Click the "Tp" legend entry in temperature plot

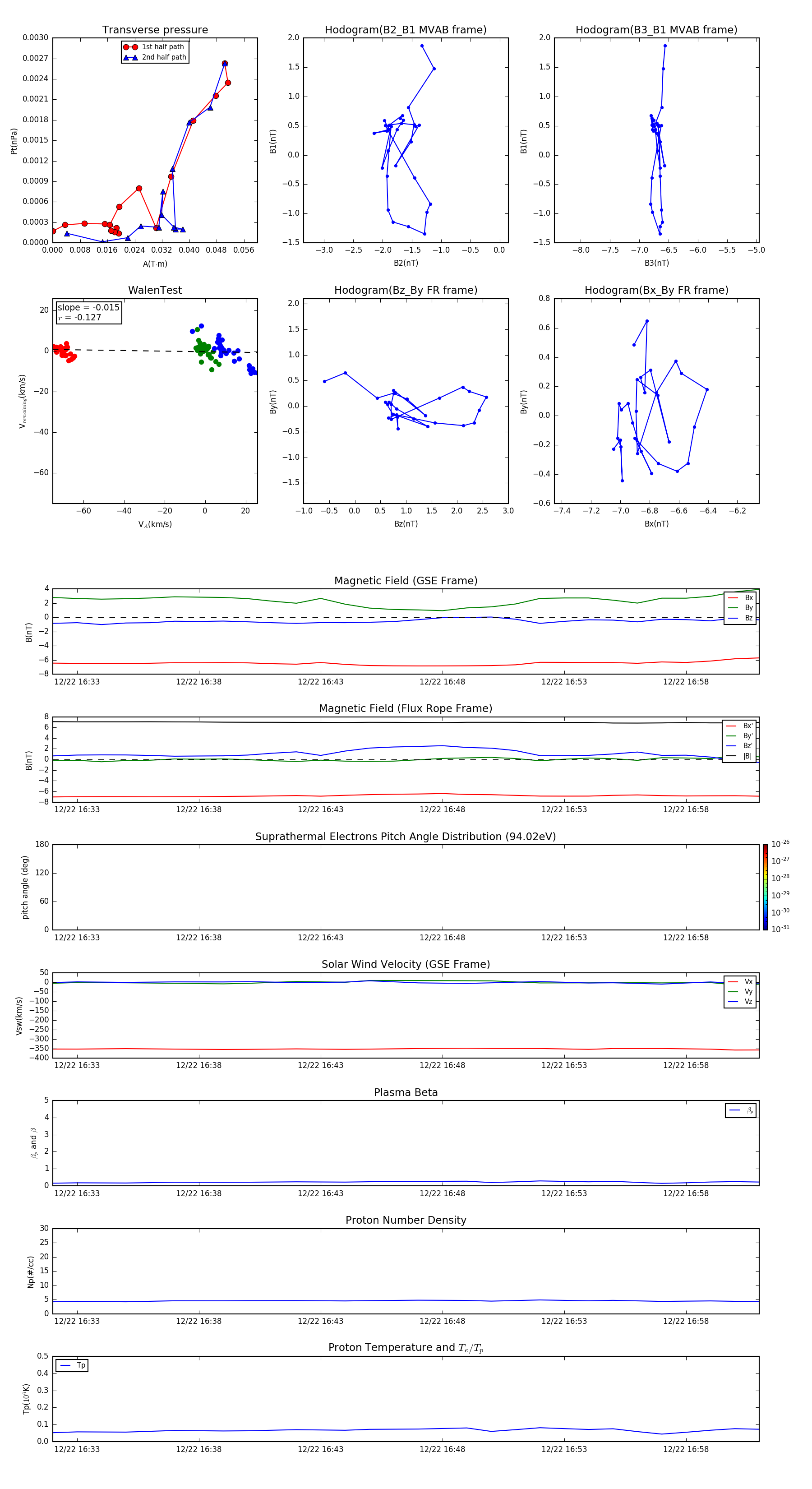click(72, 1365)
